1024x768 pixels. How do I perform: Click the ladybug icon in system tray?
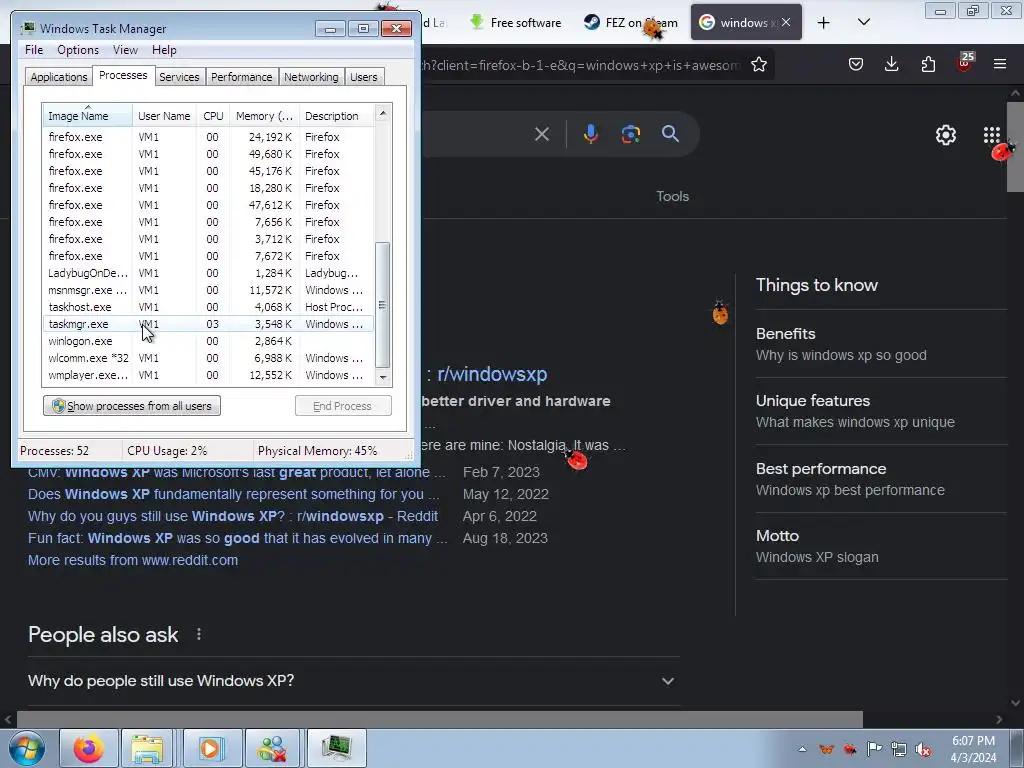pyautogui.click(x=850, y=749)
